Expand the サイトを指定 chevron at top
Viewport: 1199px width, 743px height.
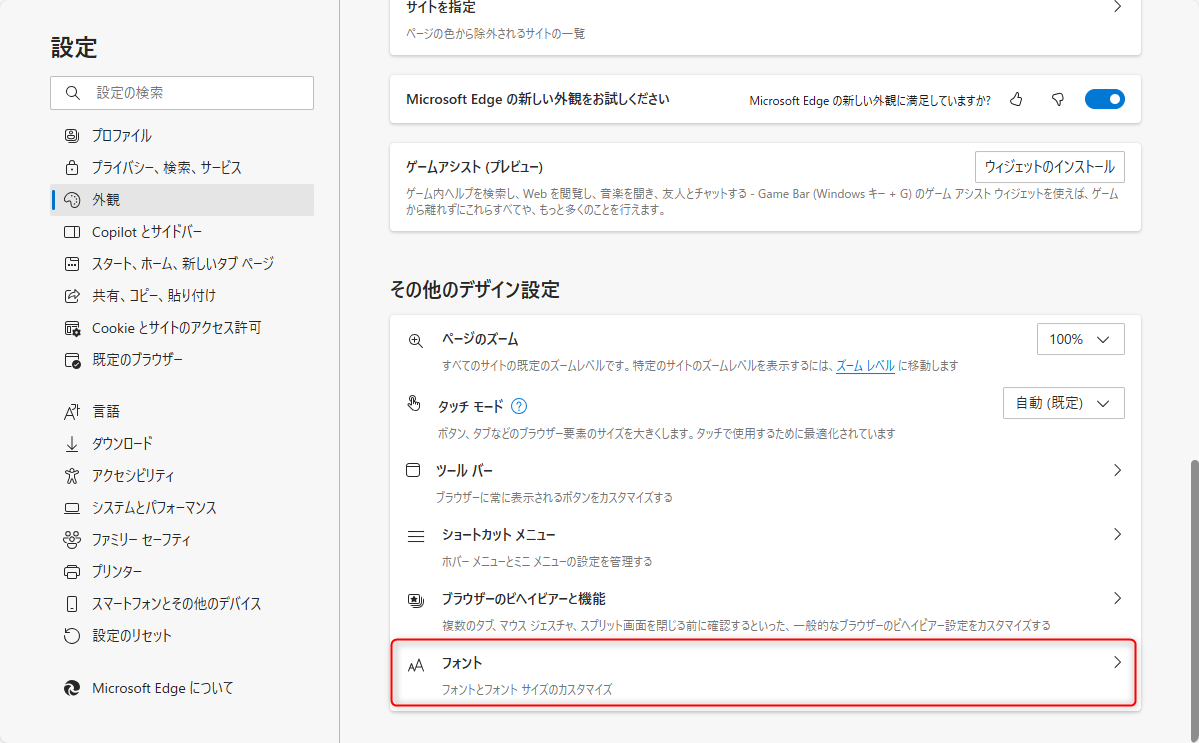pyautogui.click(x=1117, y=7)
